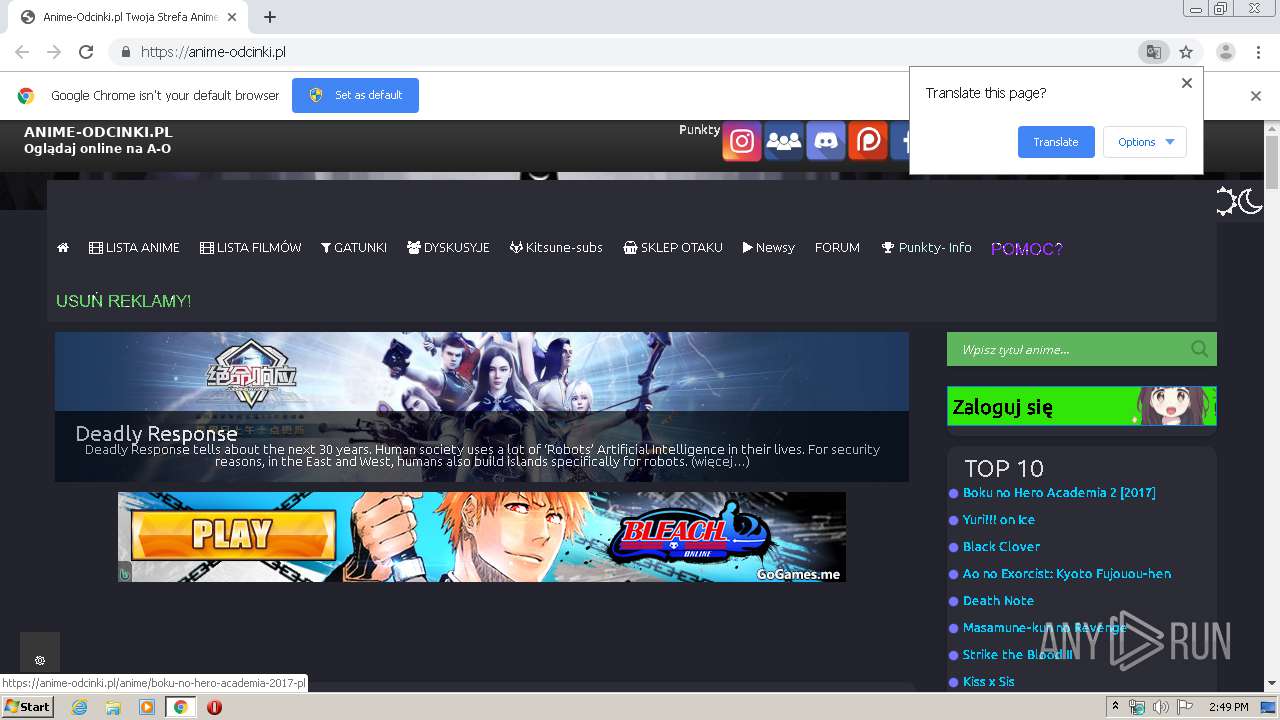The height and width of the screenshot is (720, 1280).
Task: Open Death Note in TOP 10
Action: pos(998,601)
